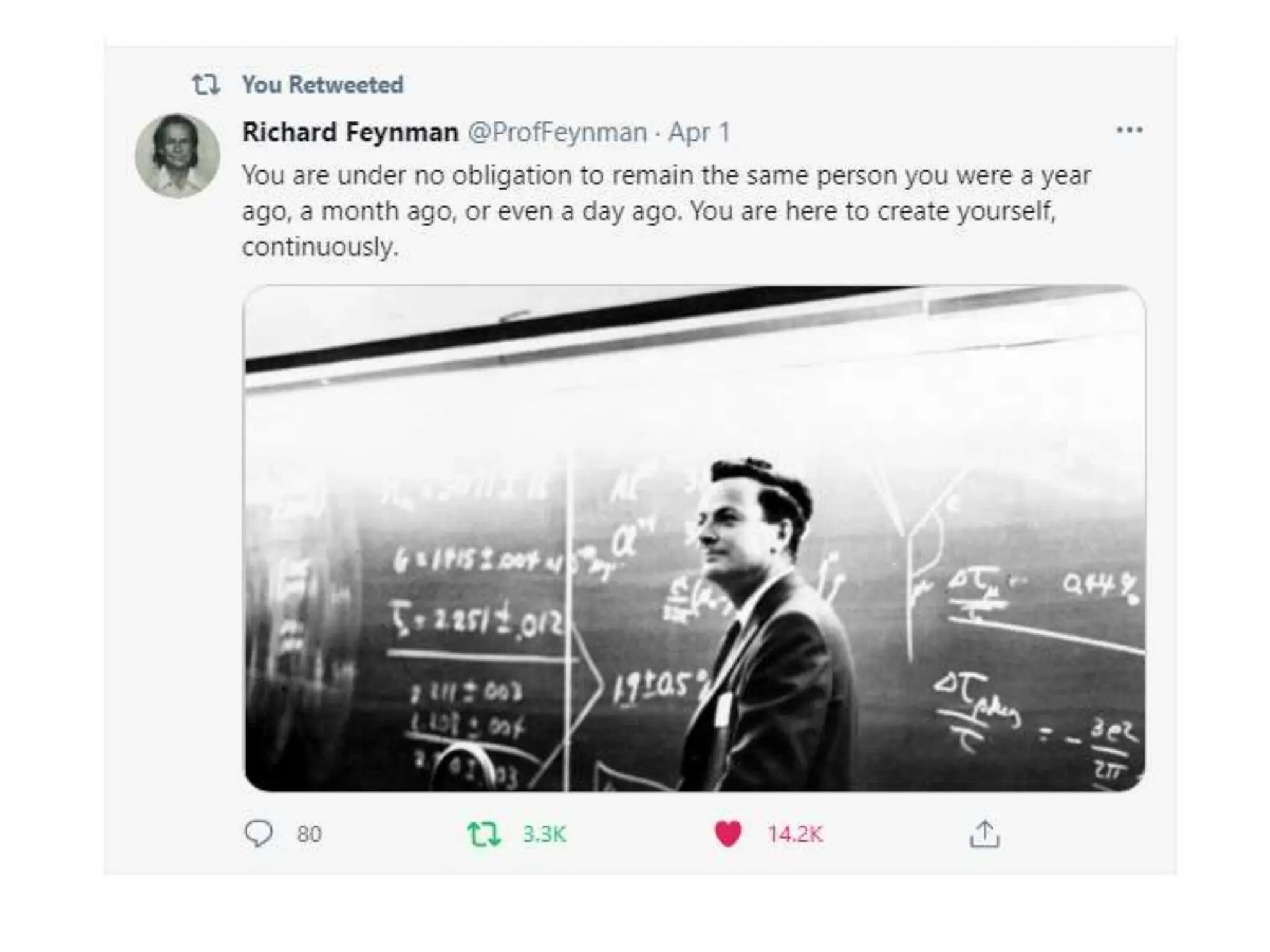Open the @ProfFeynman handle link
This screenshot has width=1270, height=952.
pyautogui.click(x=557, y=133)
